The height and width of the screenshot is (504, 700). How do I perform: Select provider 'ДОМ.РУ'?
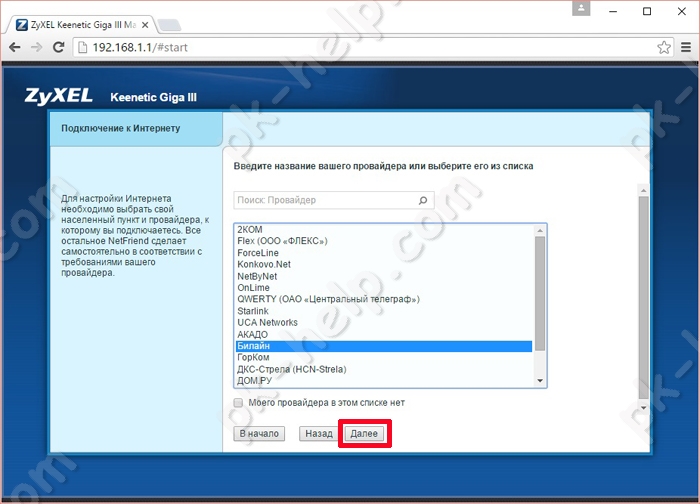384,381
